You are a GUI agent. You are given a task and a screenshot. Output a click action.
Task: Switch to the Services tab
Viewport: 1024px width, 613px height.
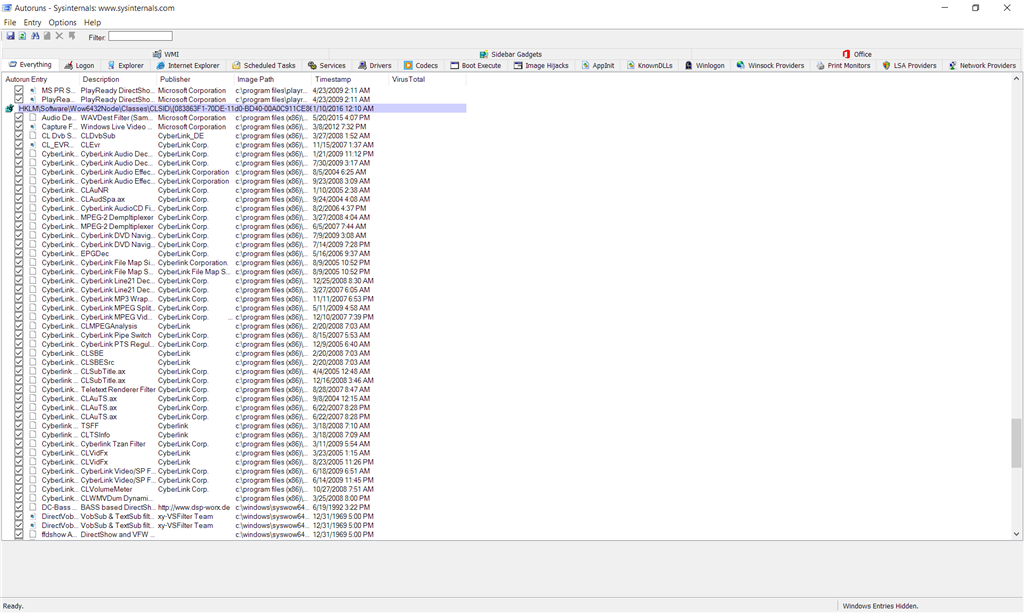[327, 65]
